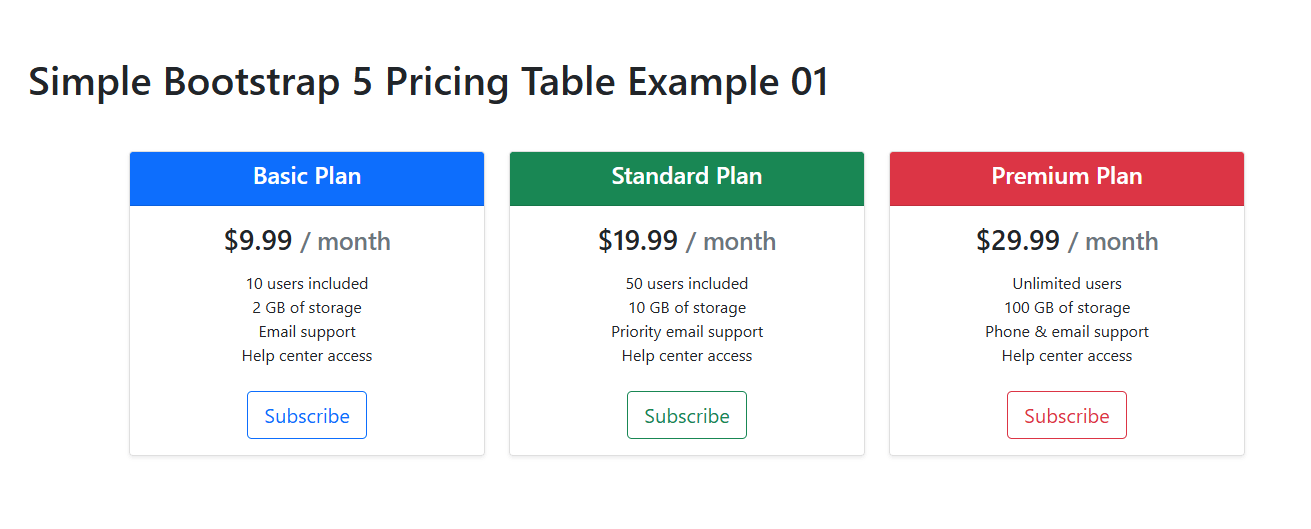Click the green Standard Plan header
Image resolution: width=1311 pixels, height=529 pixels.
[687, 177]
